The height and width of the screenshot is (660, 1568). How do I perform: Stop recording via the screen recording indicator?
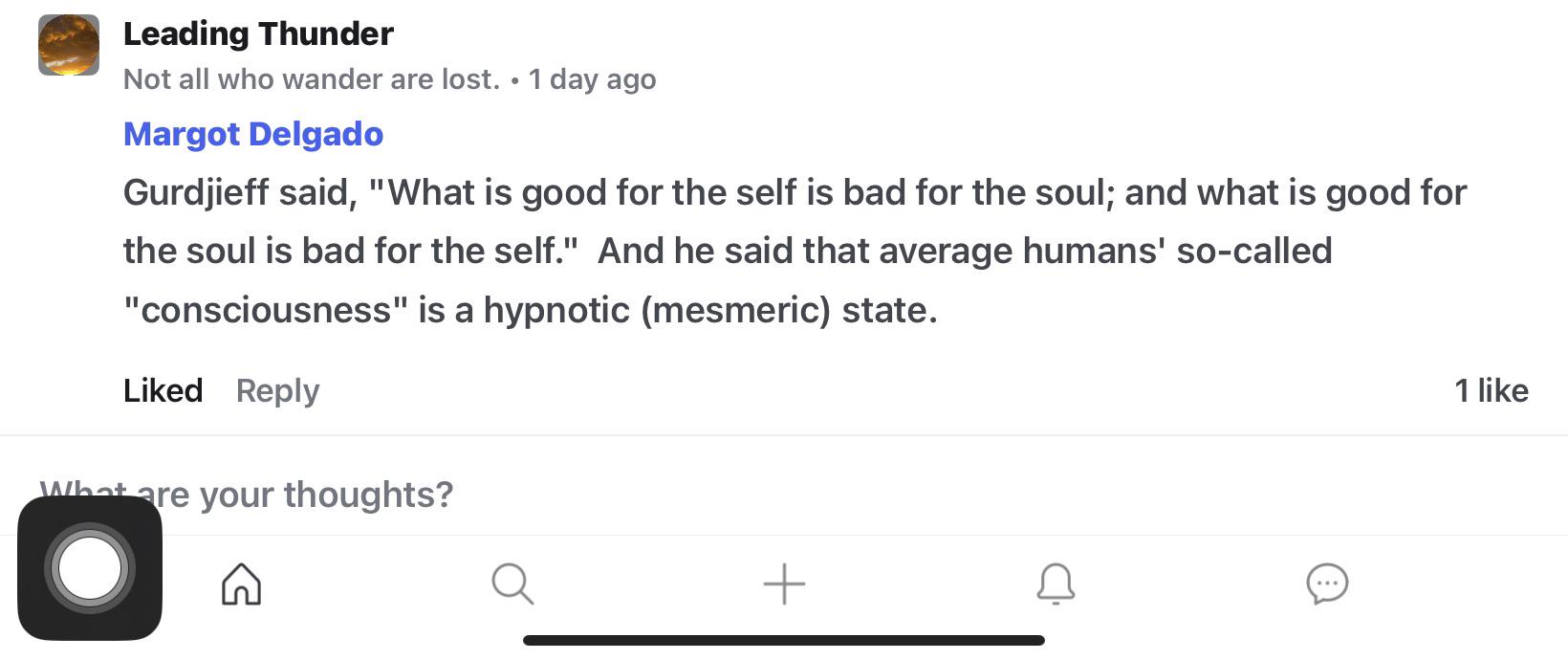(x=89, y=564)
